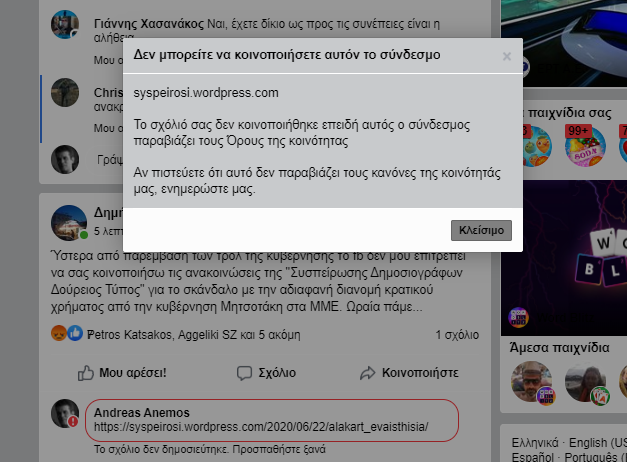Click the avatar beside the Chris comment
627x462 pixels.
[65, 92]
